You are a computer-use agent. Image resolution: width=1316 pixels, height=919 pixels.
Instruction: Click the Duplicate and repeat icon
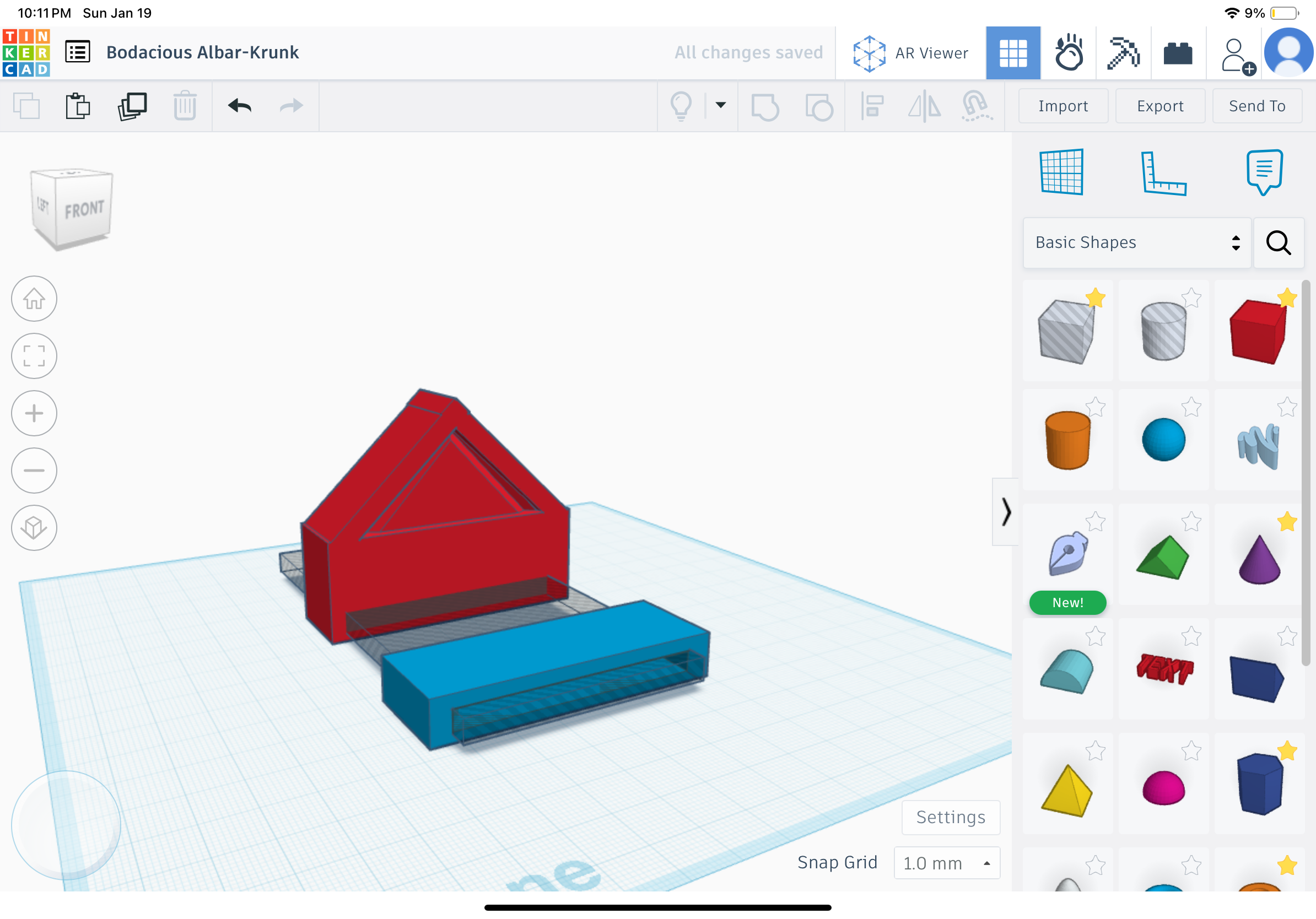tap(132, 106)
